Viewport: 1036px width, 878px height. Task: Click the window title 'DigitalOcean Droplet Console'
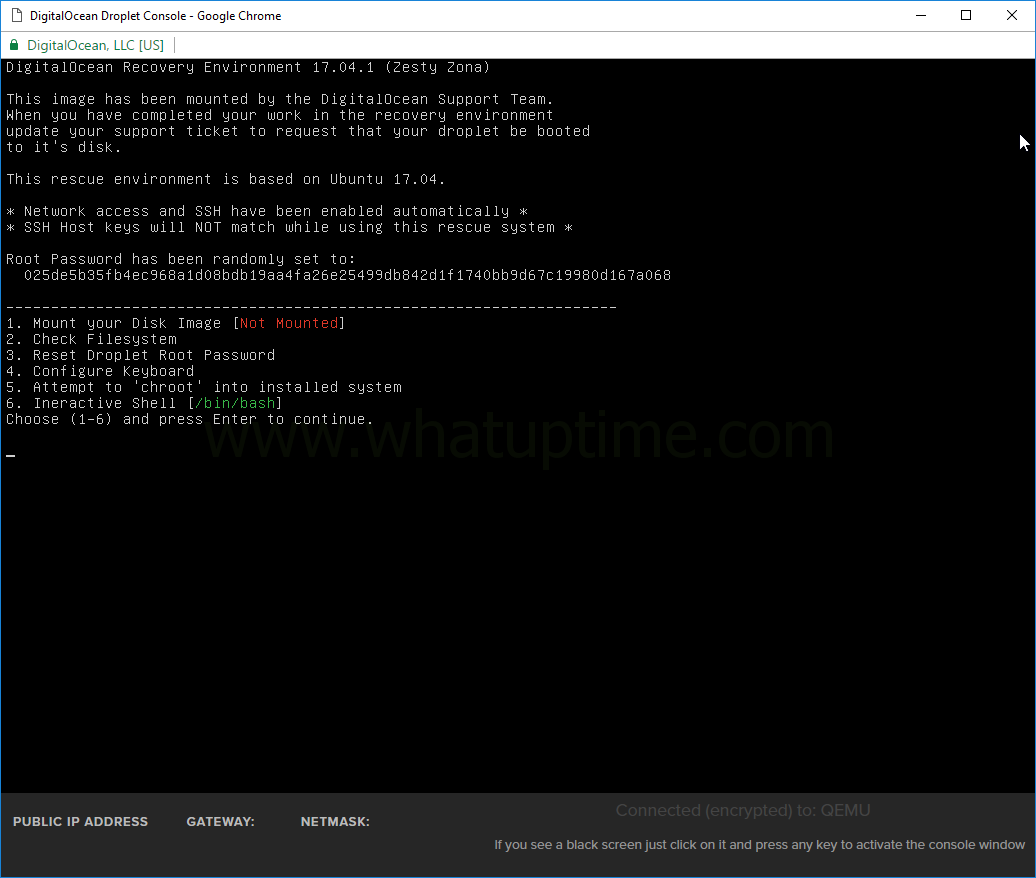click(x=155, y=15)
